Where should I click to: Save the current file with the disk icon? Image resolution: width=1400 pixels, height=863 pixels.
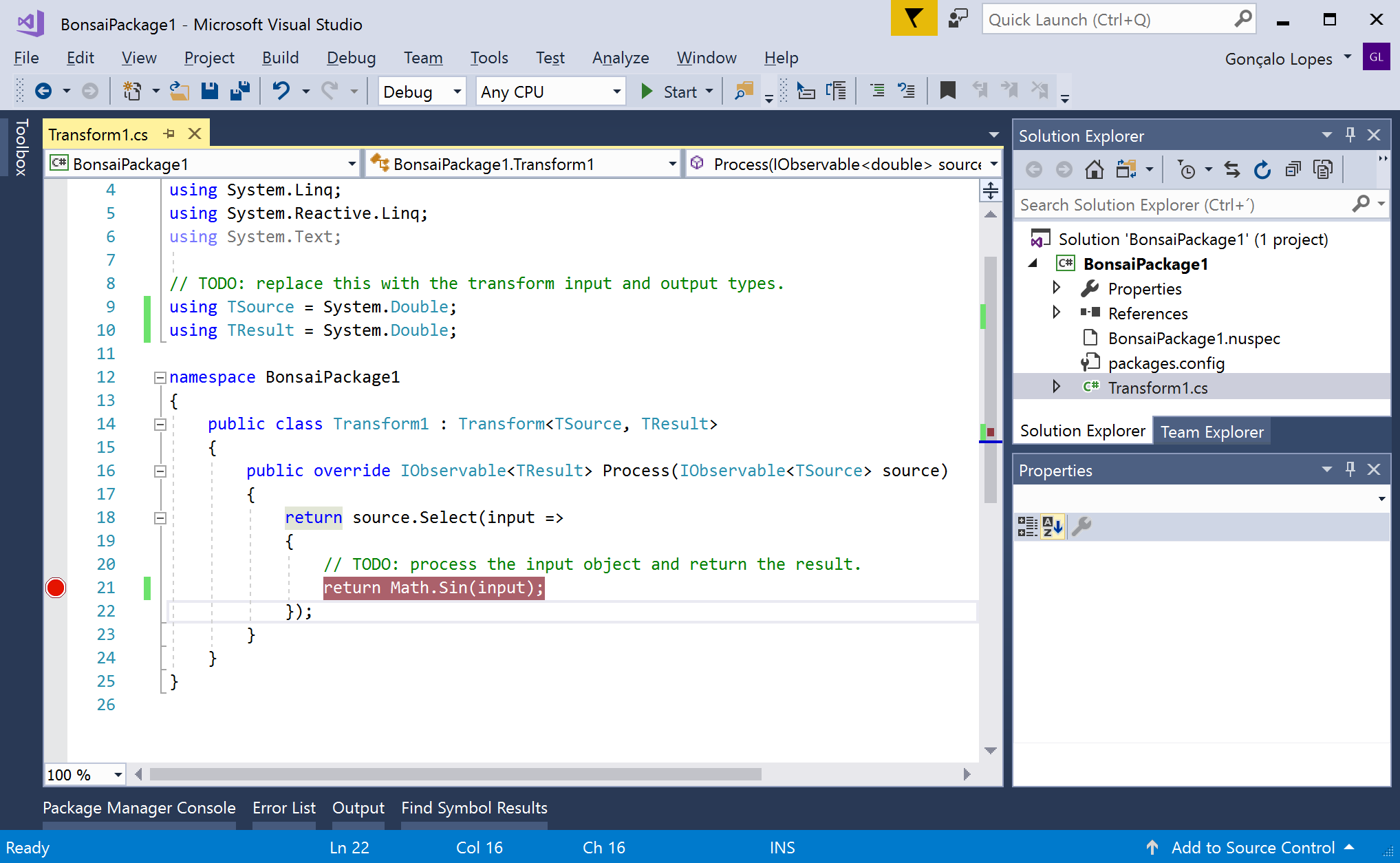(x=210, y=91)
